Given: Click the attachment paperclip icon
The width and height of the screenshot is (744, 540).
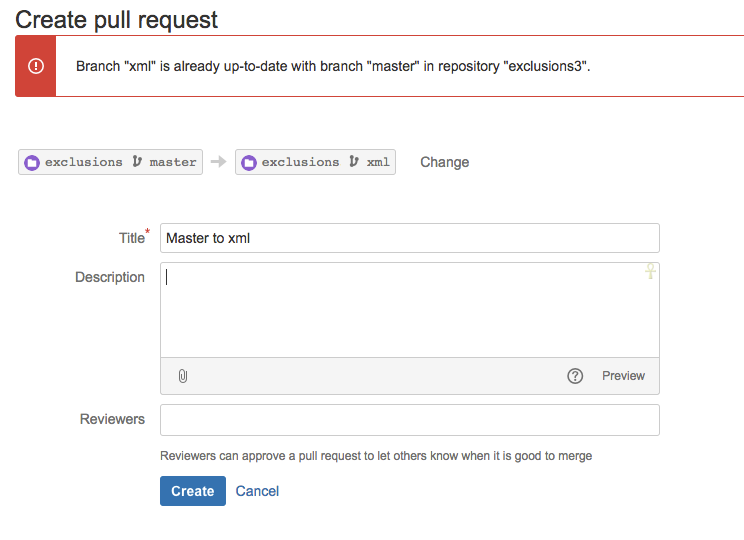Looking at the screenshot, I should tap(183, 376).
